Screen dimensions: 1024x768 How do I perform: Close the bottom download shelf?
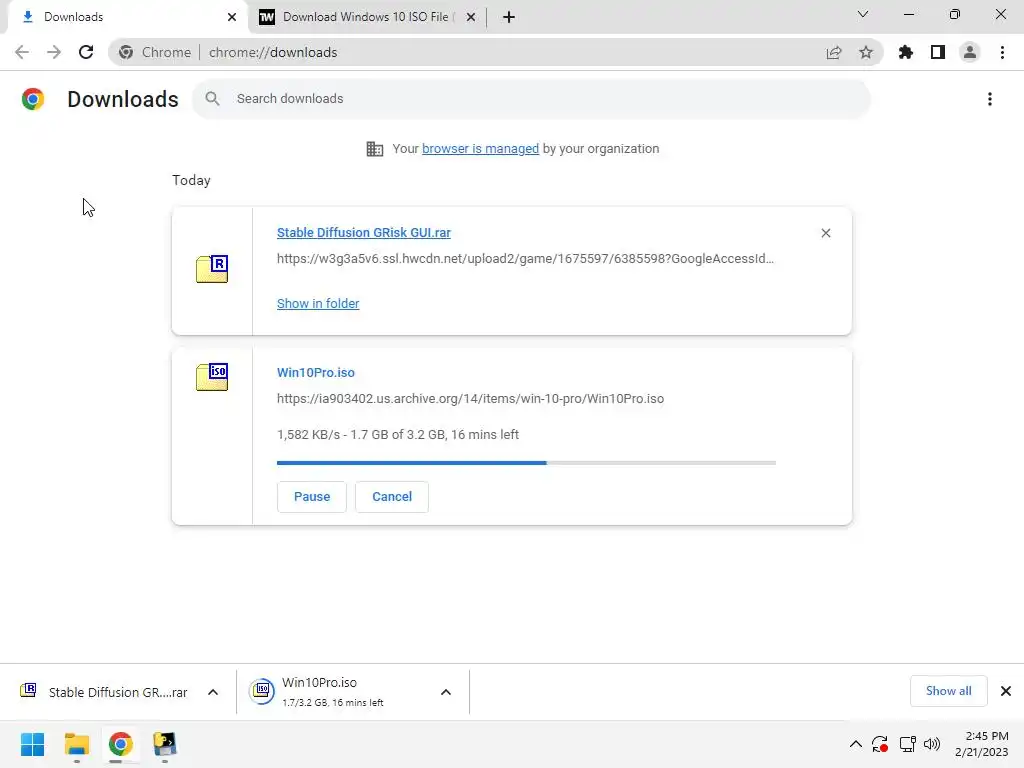(1006, 691)
